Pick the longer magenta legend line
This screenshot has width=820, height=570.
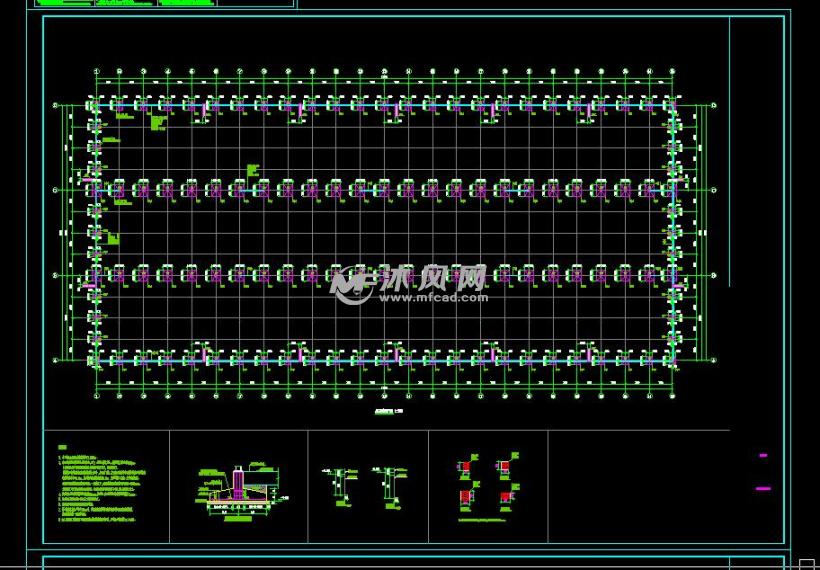pyautogui.click(x=763, y=489)
